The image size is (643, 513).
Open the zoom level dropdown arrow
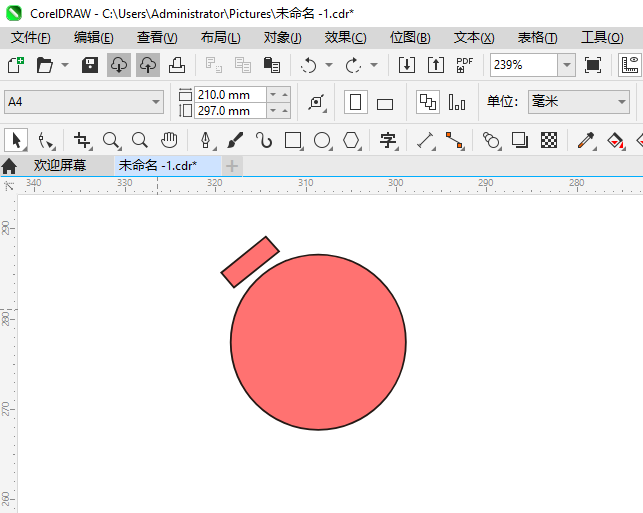tap(567, 65)
